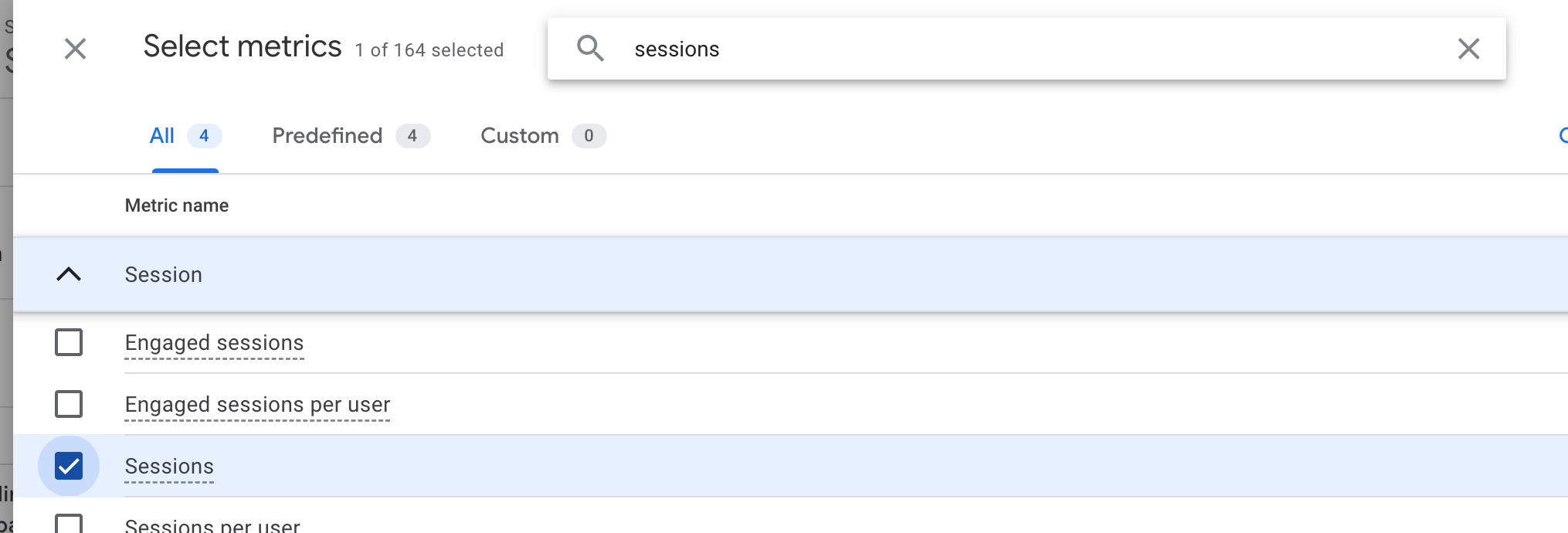This screenshot has width=1568, height=533.
Task: Click the Engaged sessions metric name
Action: [x=215, y=343]
